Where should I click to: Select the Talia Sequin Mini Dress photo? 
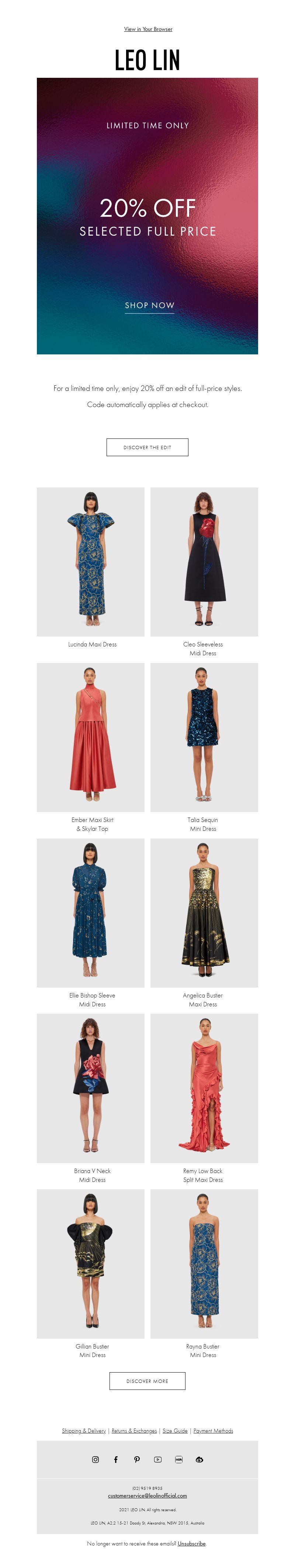pyautogui.click(x=204, y=737)
